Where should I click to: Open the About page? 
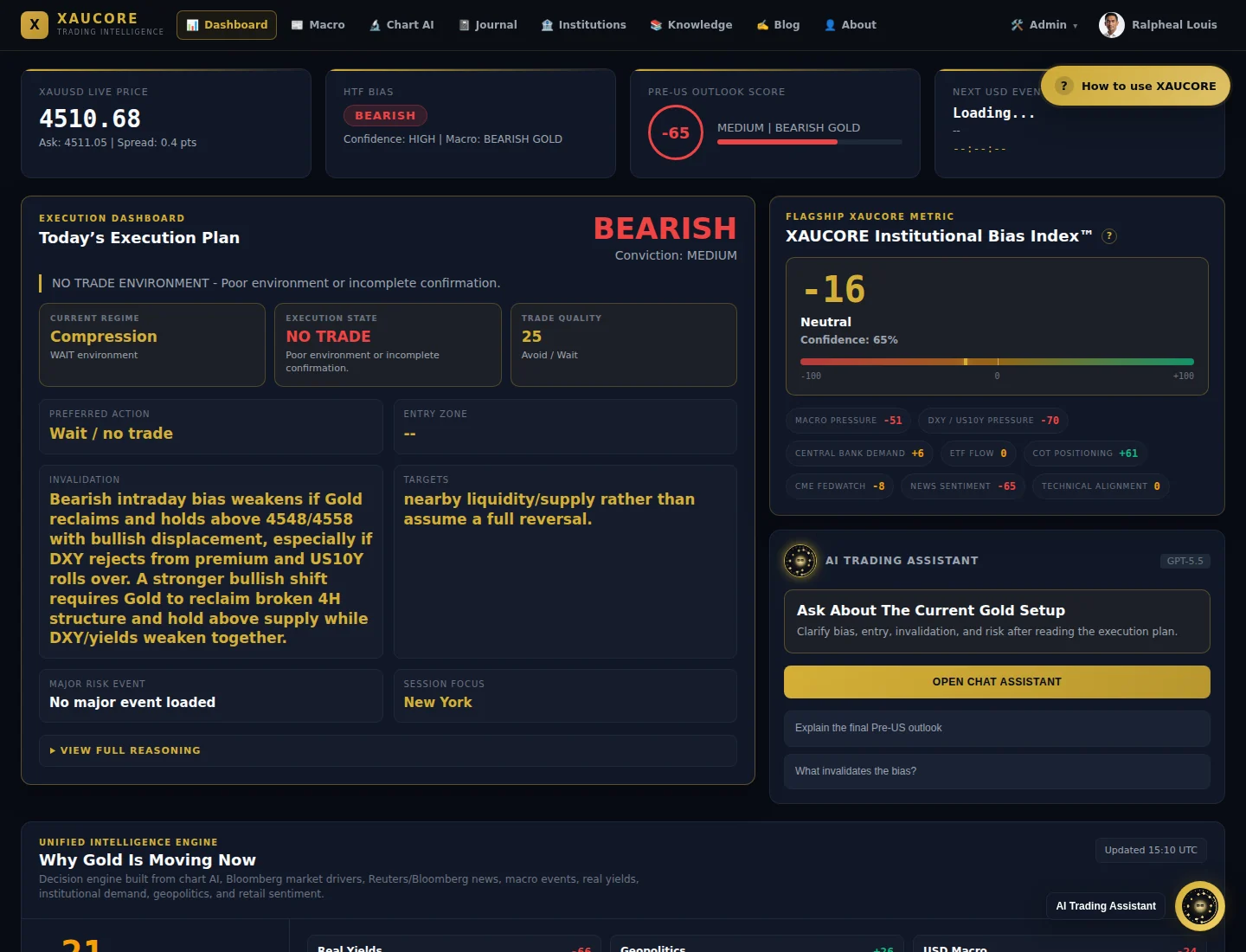851,25
